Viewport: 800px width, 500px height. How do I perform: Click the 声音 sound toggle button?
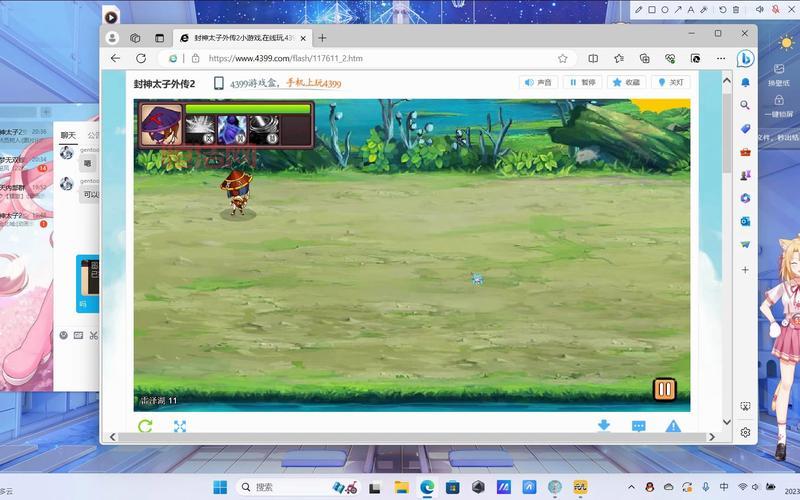(538, 83)
